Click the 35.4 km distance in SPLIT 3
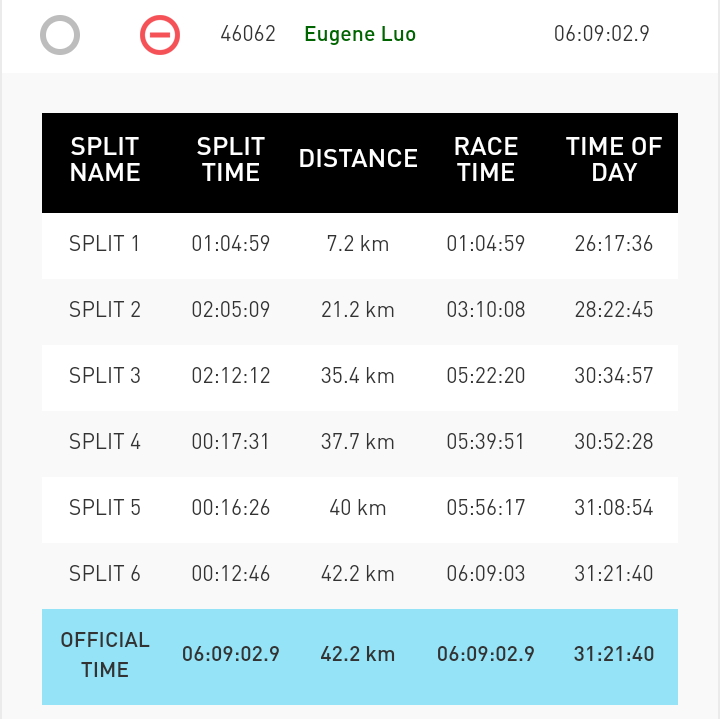 tap(358, 376)
